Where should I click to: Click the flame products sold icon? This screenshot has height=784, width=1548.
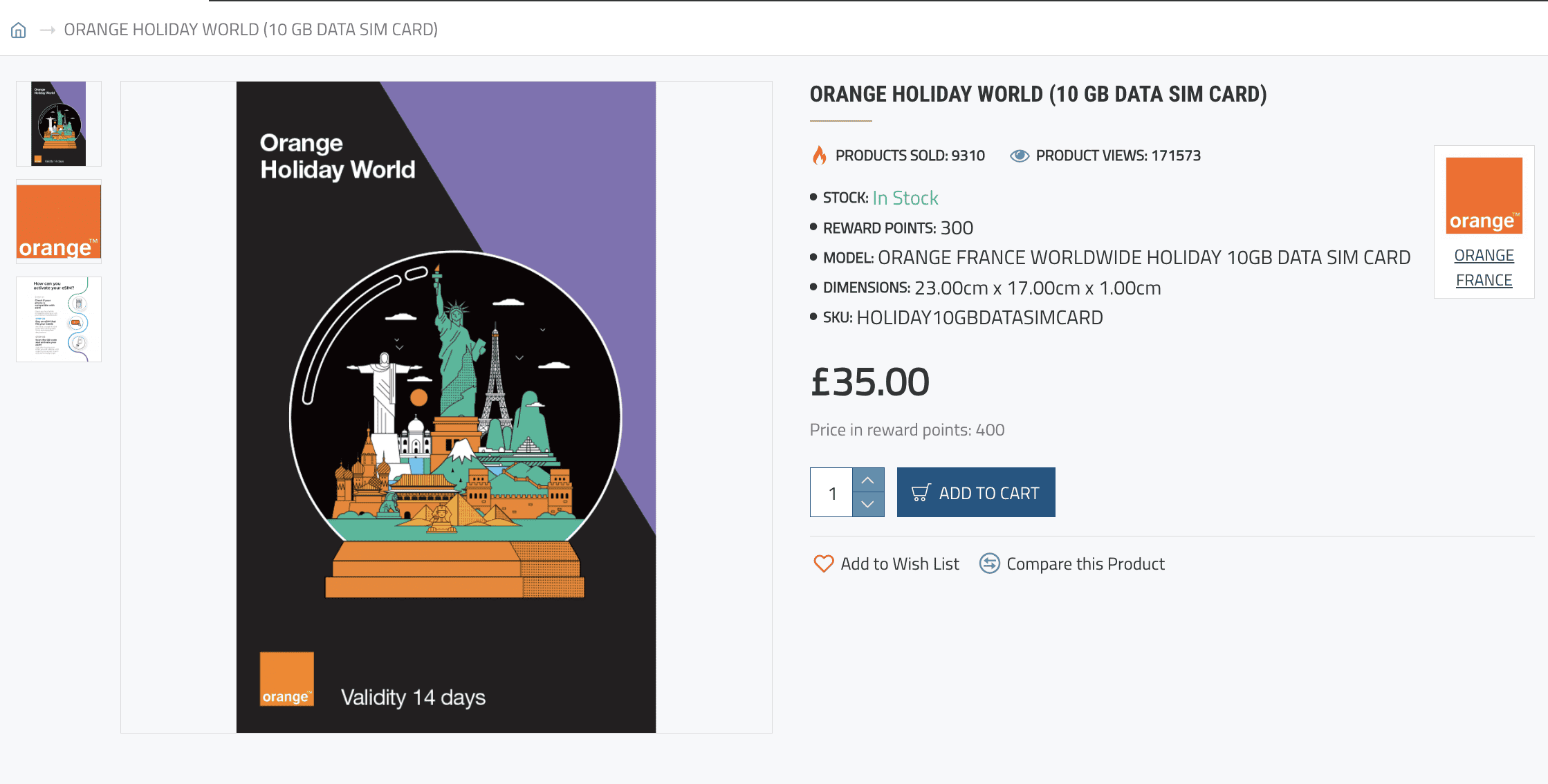point(820,156)
